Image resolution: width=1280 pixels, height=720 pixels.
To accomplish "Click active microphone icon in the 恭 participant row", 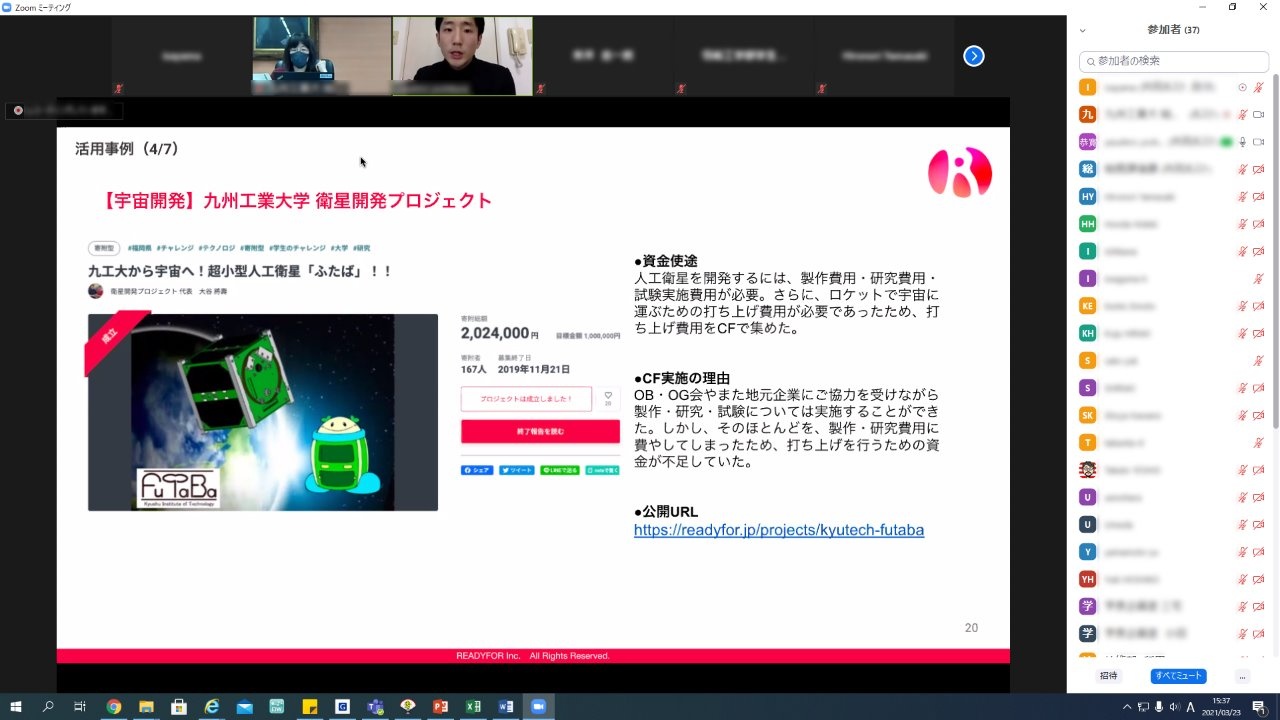I will point(1243,142).
